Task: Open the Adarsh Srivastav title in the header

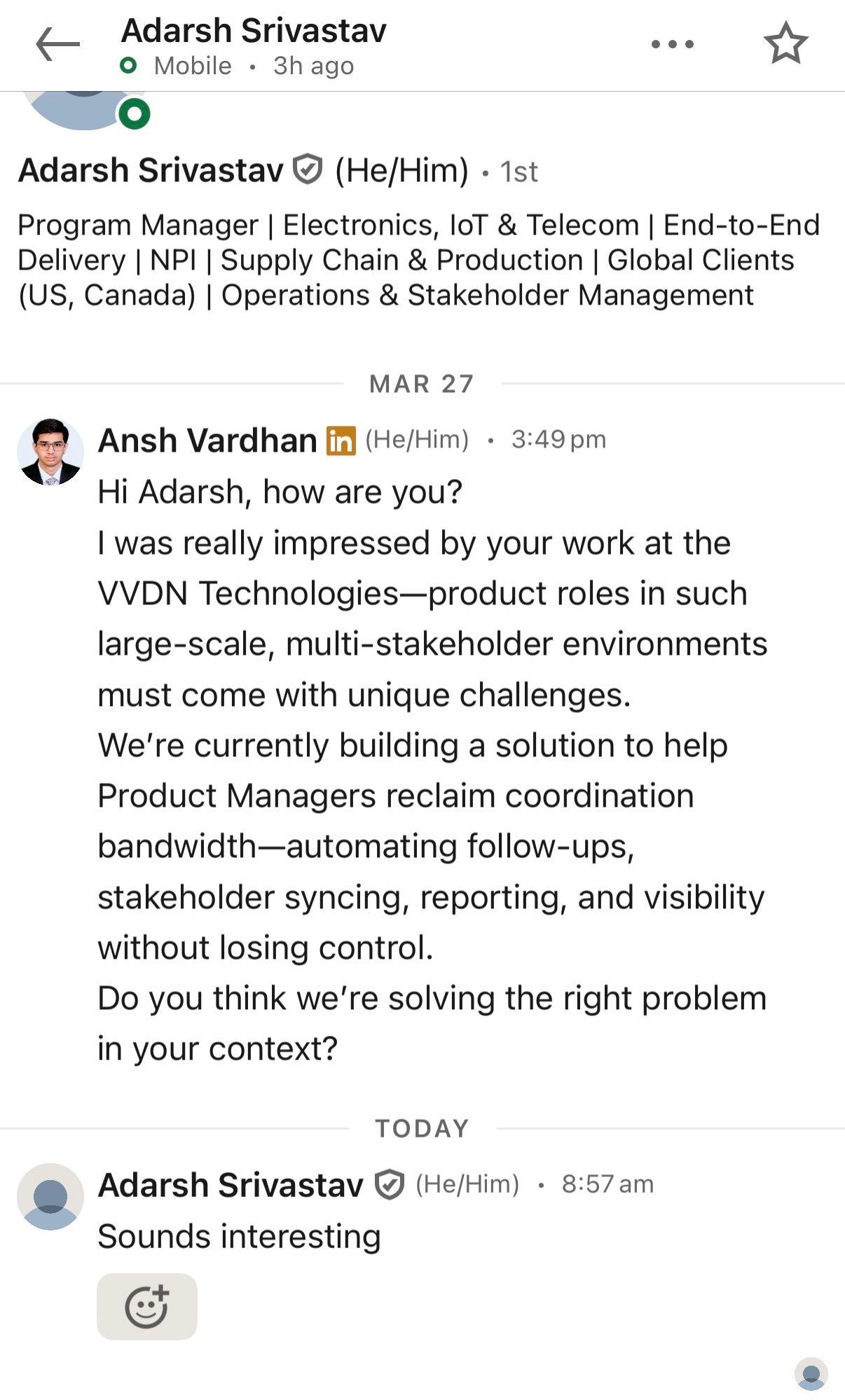Action: click(x=254, y=31)
